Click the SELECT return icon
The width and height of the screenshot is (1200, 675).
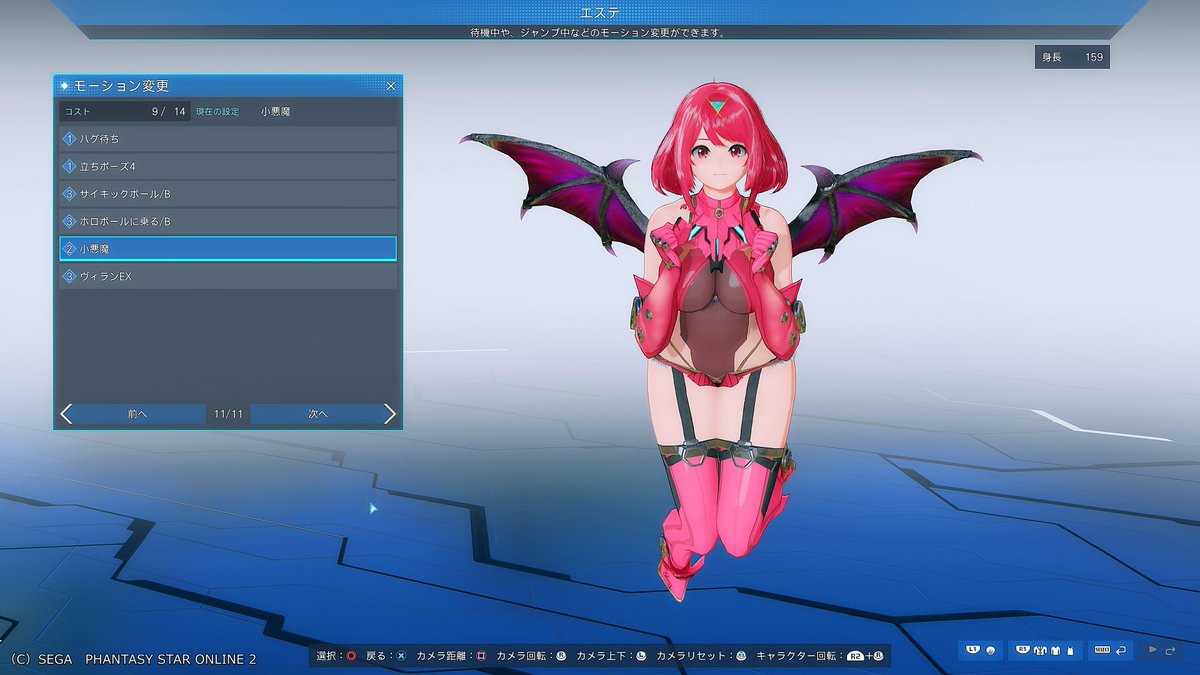[1111, 650]
